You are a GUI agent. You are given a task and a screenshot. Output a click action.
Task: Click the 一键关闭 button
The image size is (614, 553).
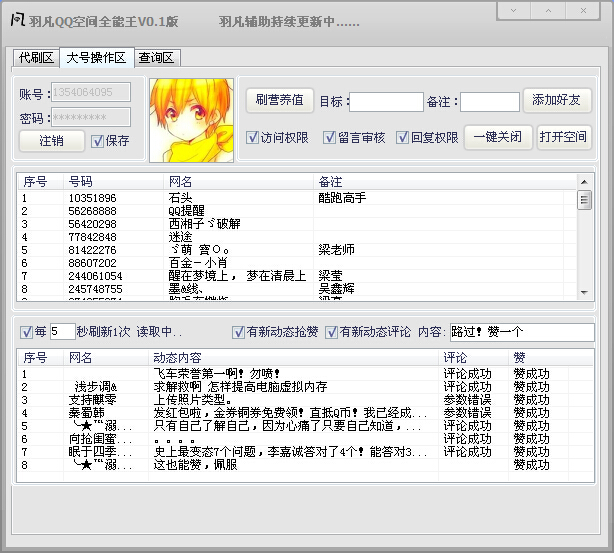[x=498, y=137]
